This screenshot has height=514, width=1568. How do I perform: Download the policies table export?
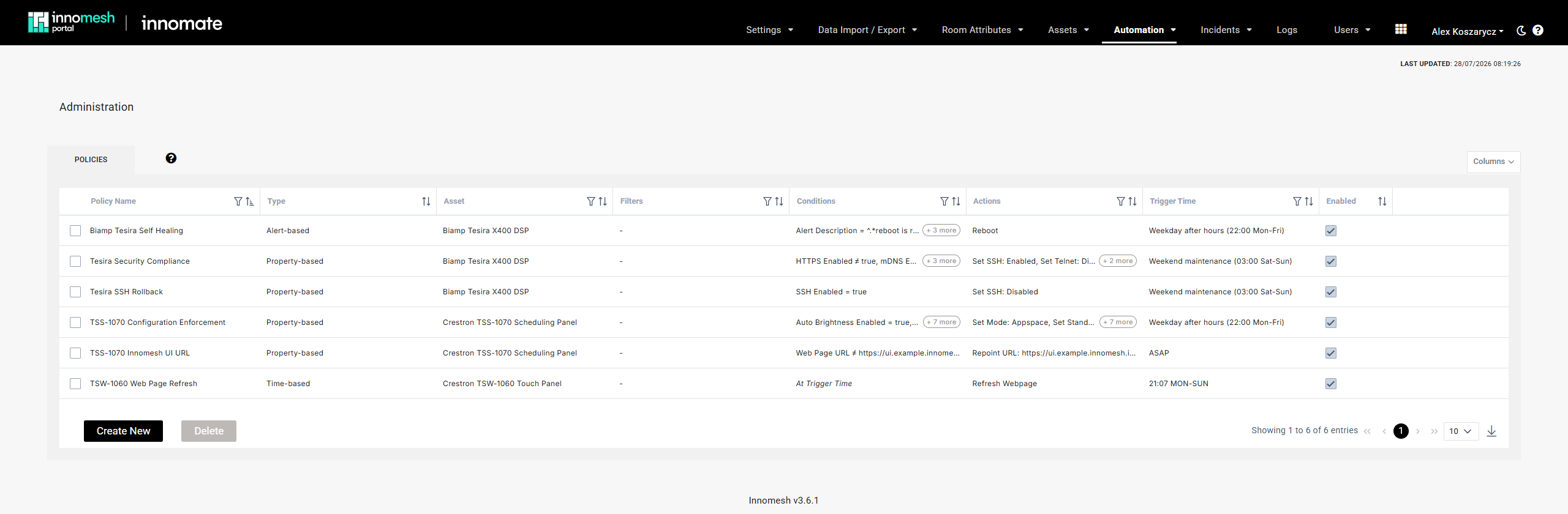coord(1491,431)
